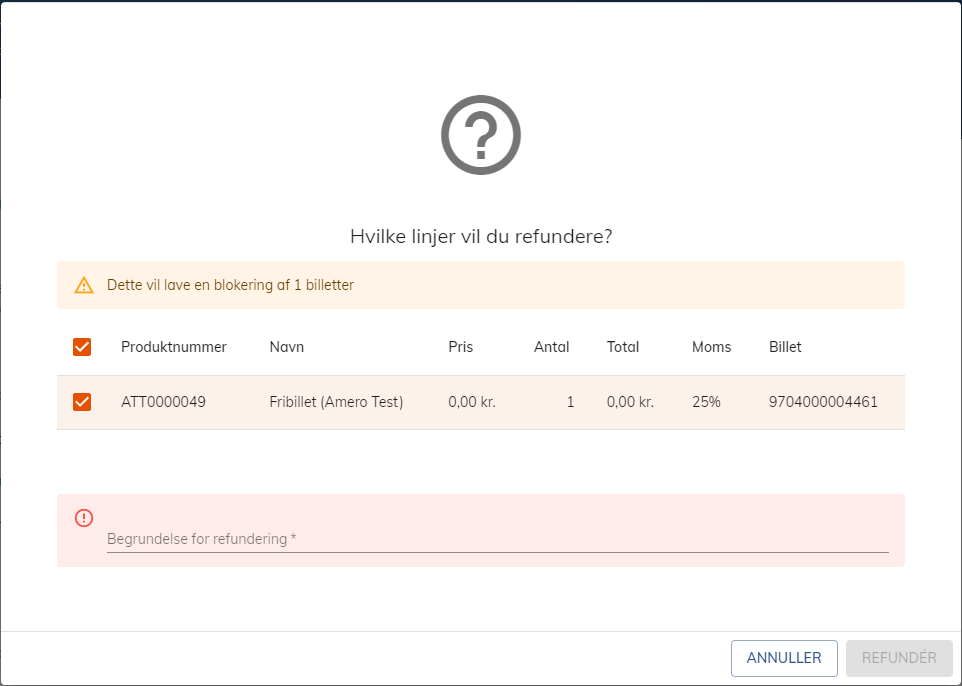This screenshot has width=962, height=686.
Task: Click the 25% Moms value
Action: click(706, 402)
